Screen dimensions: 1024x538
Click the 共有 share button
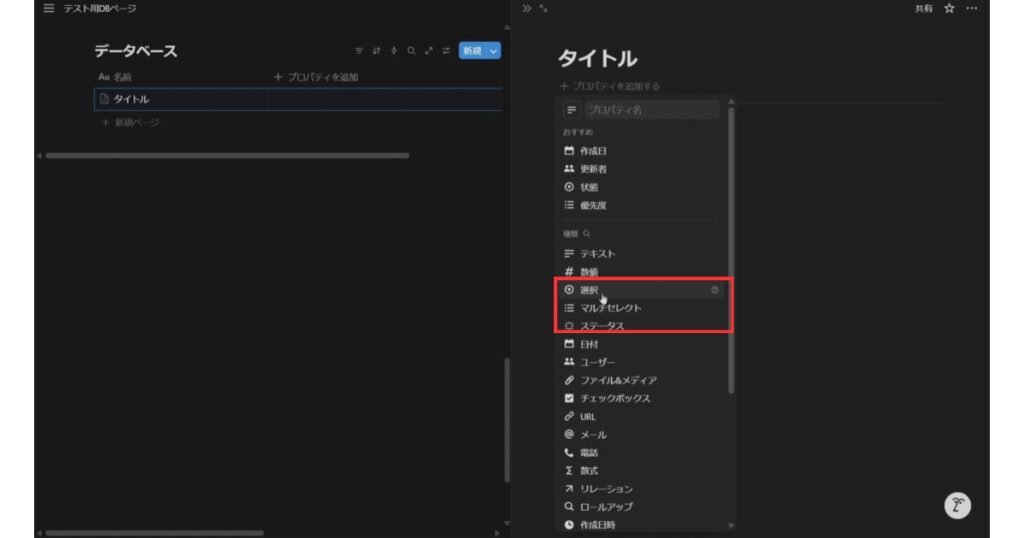click(924, 8)
